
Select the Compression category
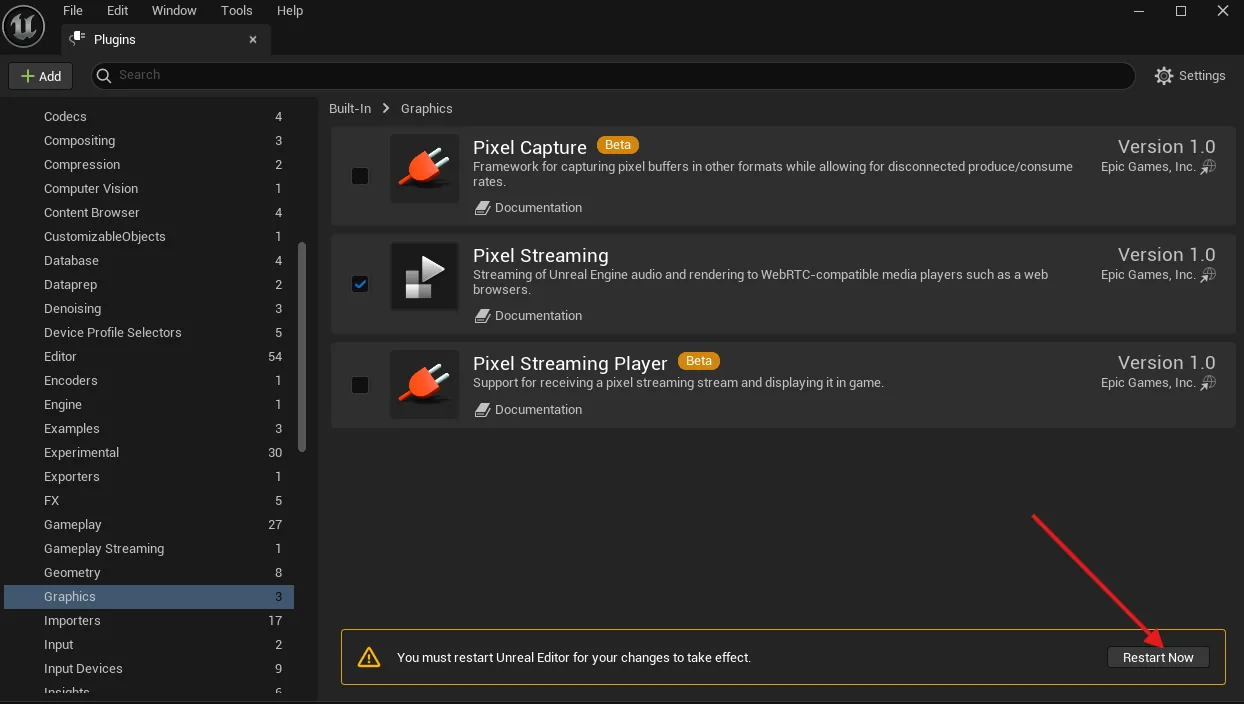click(x=149, y=165)
